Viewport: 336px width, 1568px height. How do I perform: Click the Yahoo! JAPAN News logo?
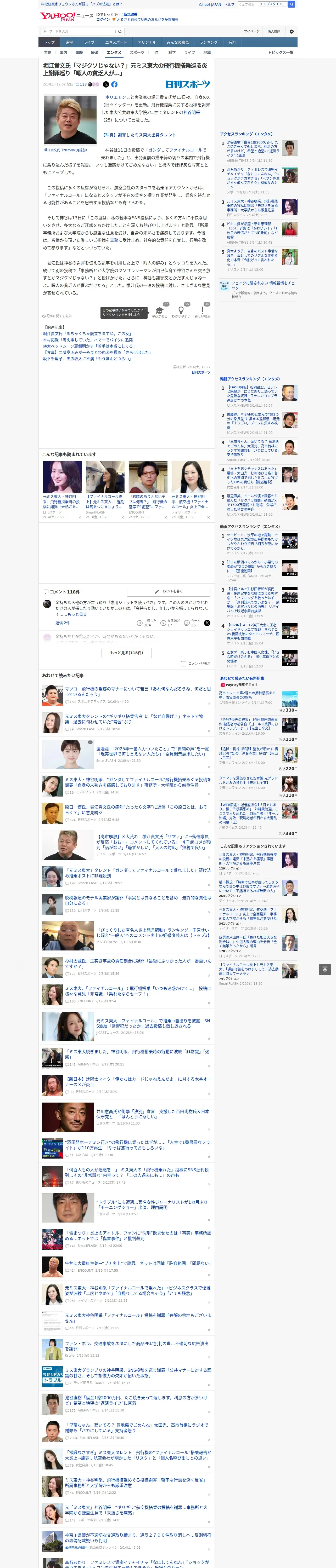66,17
